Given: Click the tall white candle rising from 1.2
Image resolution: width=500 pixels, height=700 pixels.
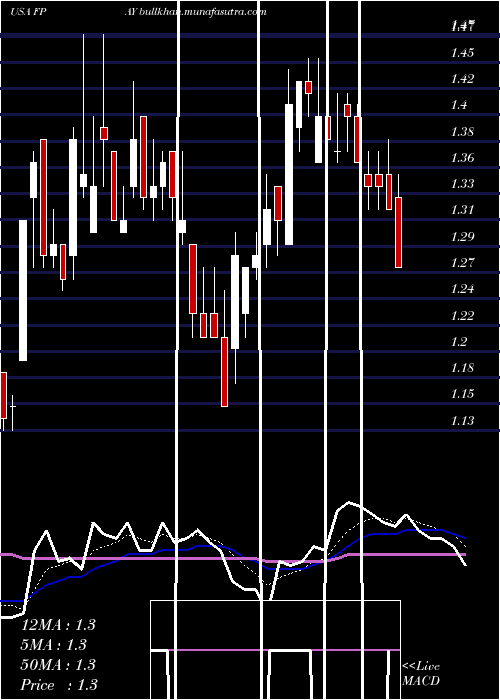Looking at the screenshot, I should pos(23,290).
